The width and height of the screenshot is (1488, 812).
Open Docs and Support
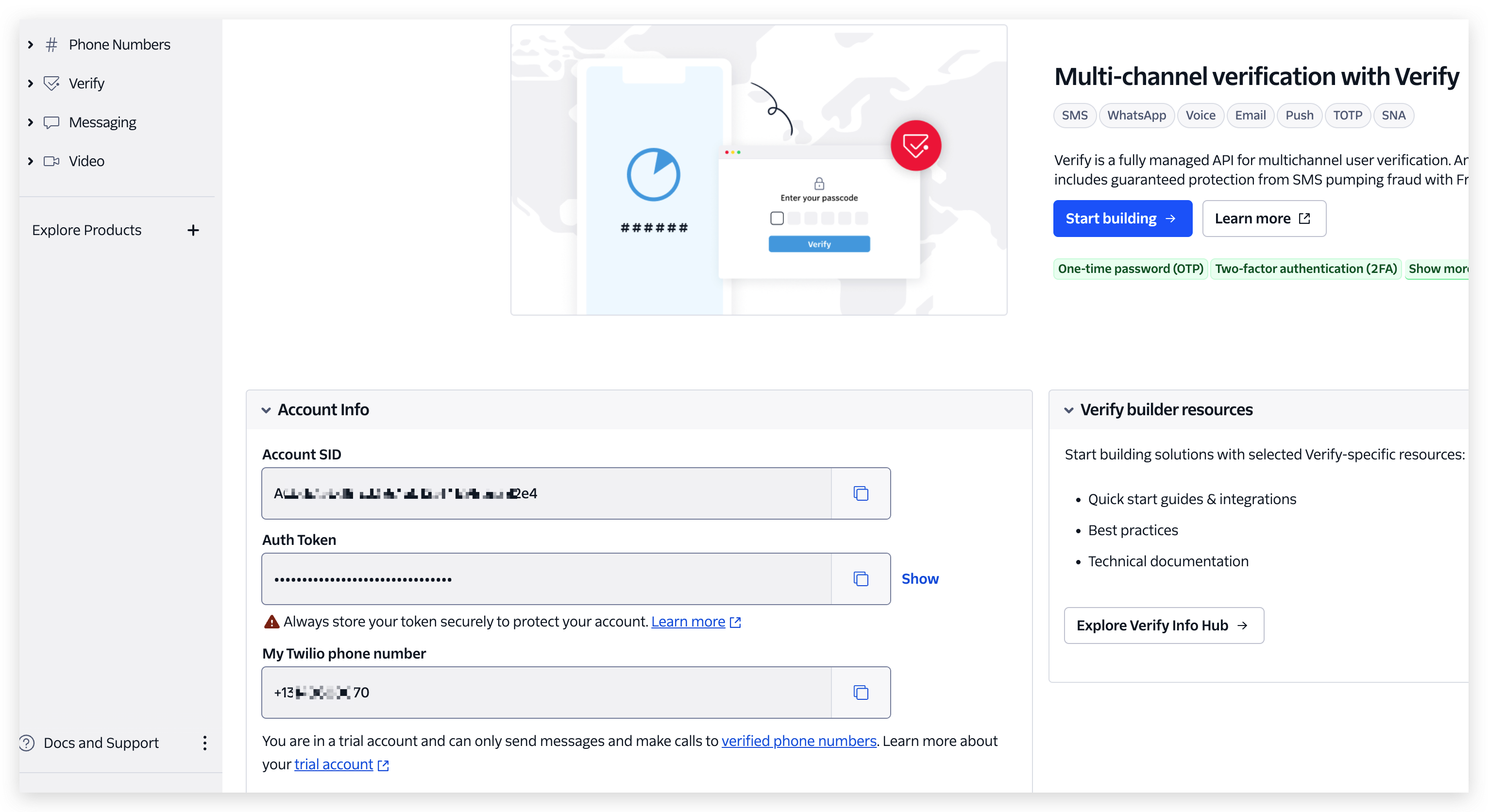(101, 743)
